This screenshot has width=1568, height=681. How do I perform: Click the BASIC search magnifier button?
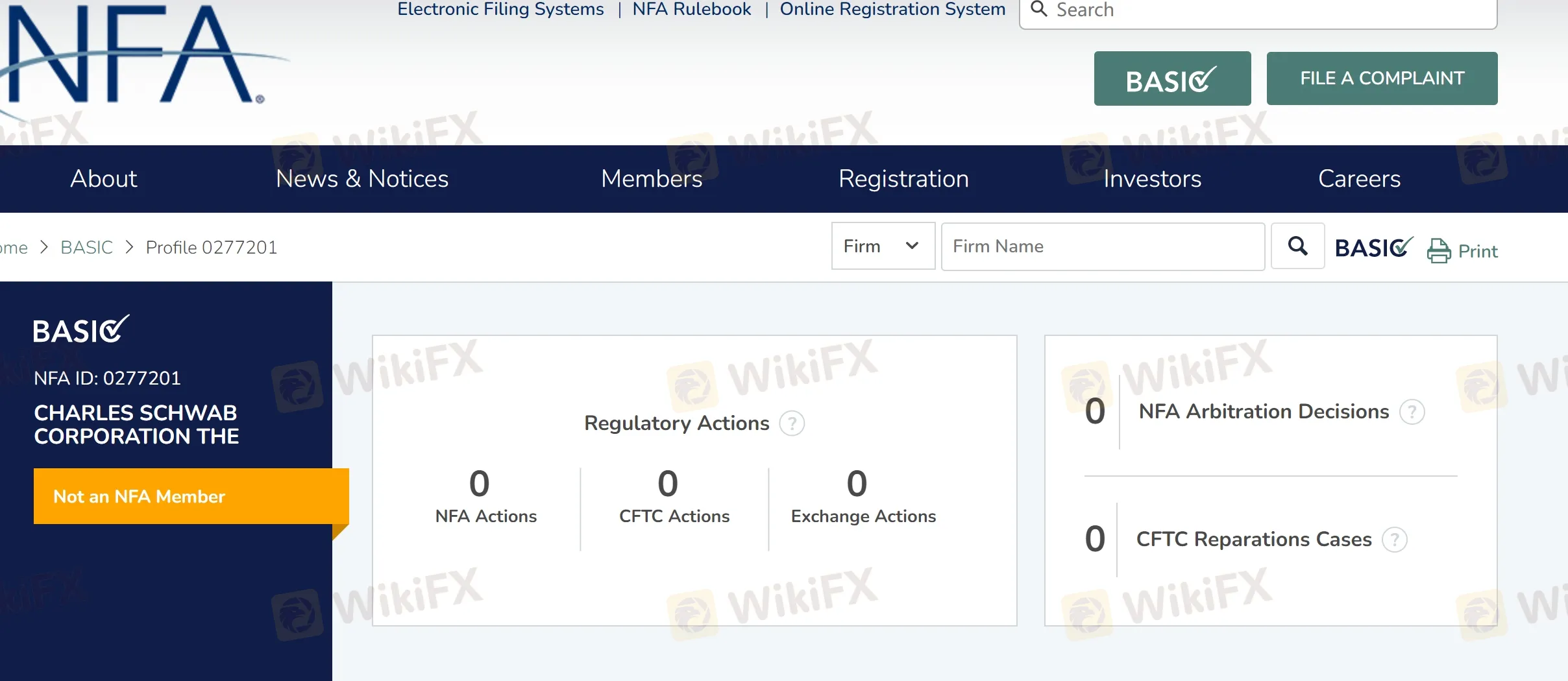[x=1297, y=246]
